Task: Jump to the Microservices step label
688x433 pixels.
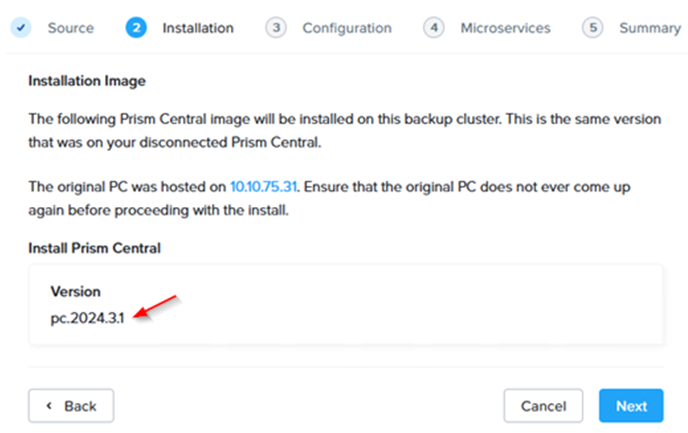Action: click(505, 28)
